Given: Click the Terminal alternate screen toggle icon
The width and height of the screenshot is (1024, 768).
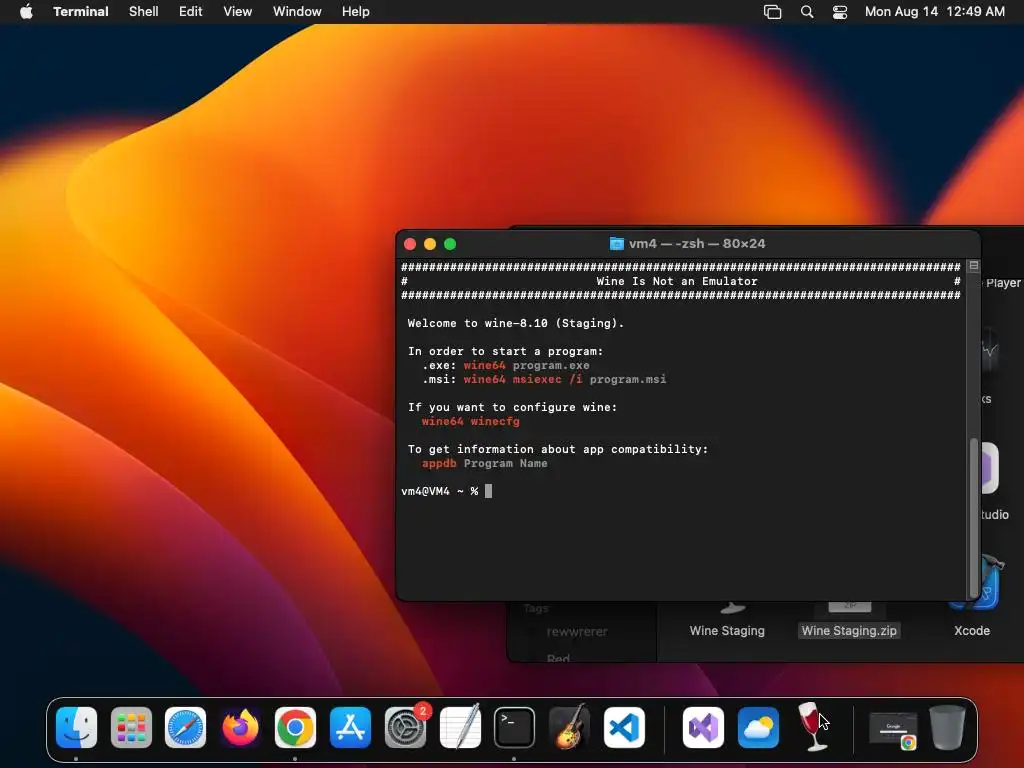Looking at the screenshot, I should tap(974, 266).
